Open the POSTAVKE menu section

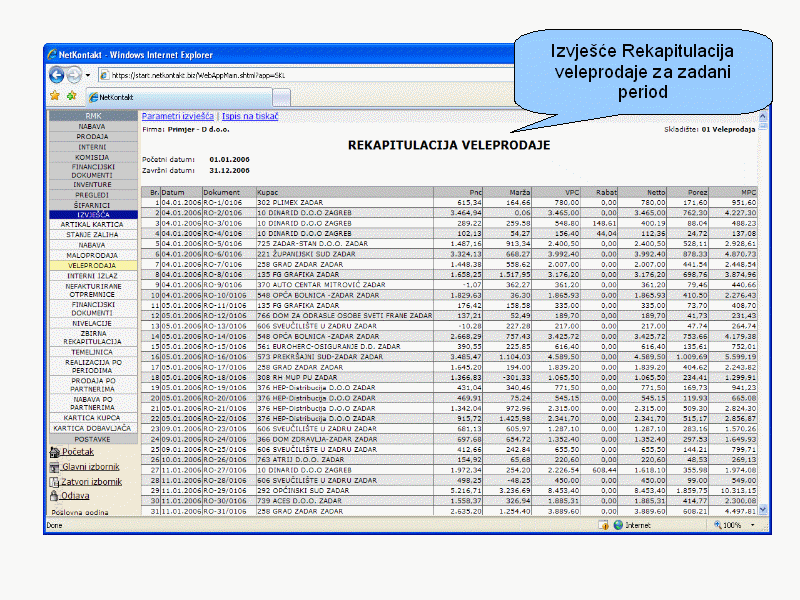click(92, 439)
